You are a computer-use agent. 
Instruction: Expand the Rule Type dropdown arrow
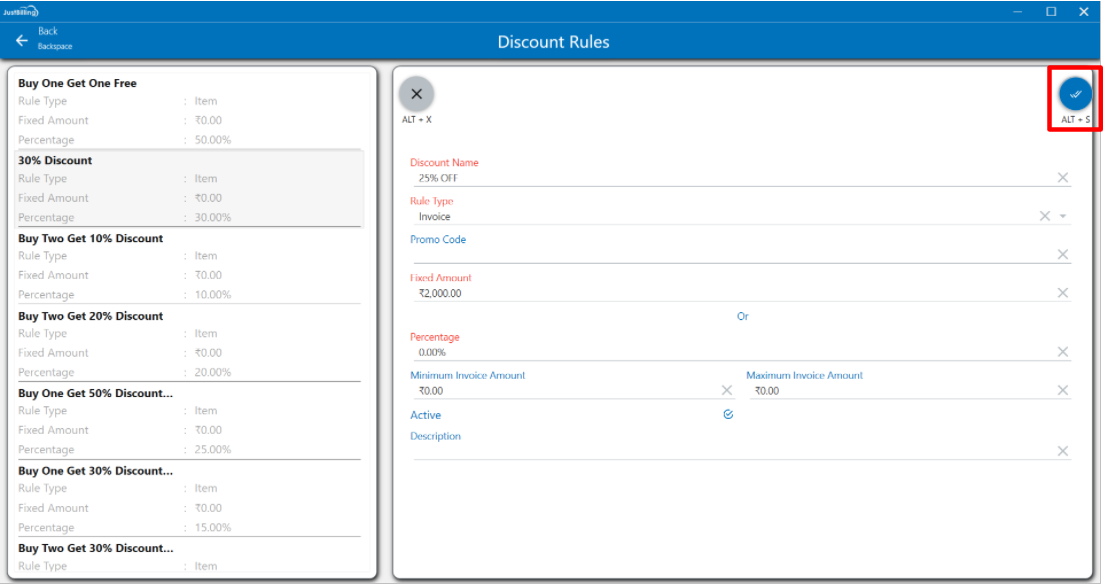(1063, 217)
